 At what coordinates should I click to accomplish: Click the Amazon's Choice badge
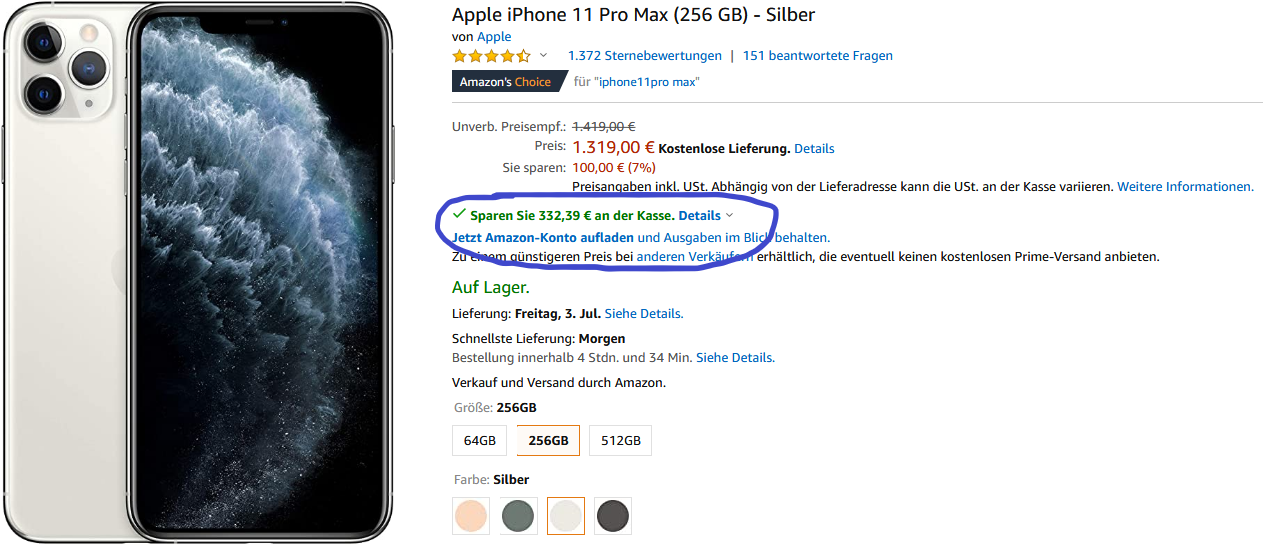pos(505,82)
